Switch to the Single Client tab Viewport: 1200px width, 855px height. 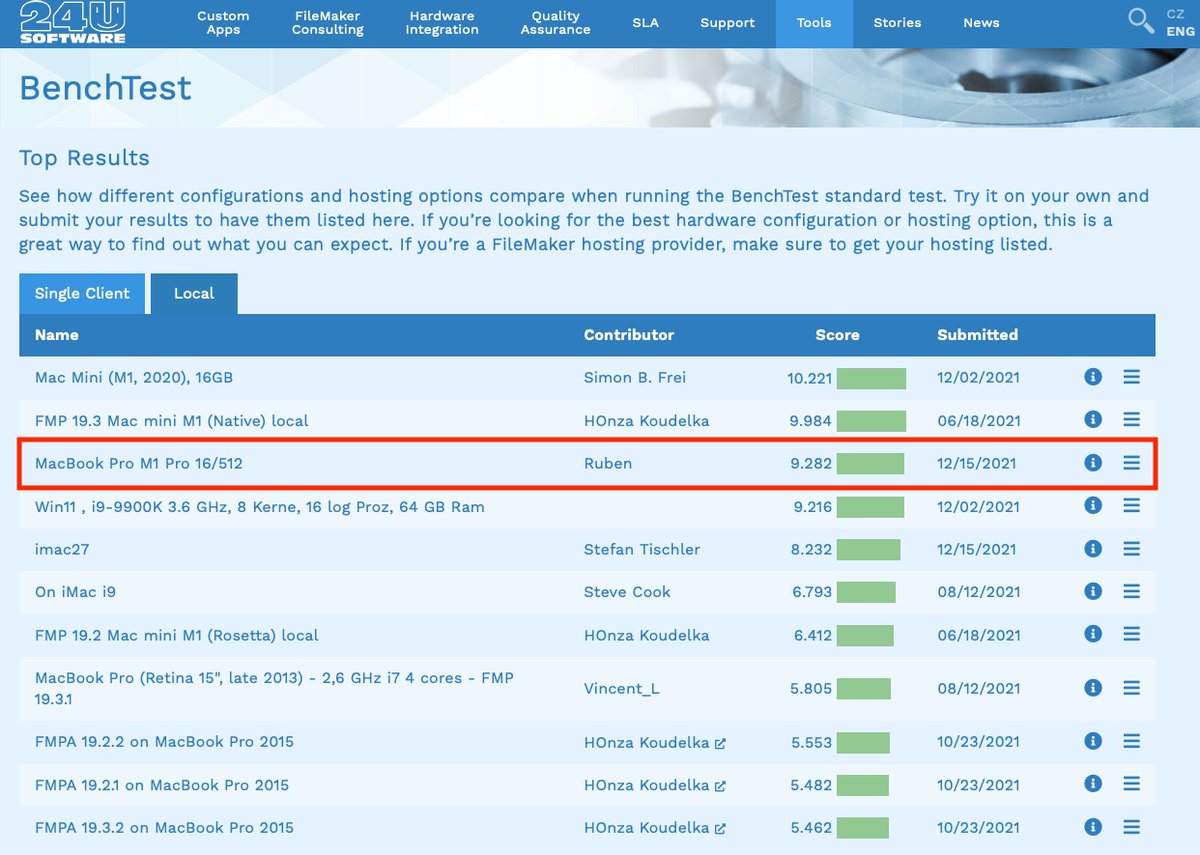coord(82,294)
